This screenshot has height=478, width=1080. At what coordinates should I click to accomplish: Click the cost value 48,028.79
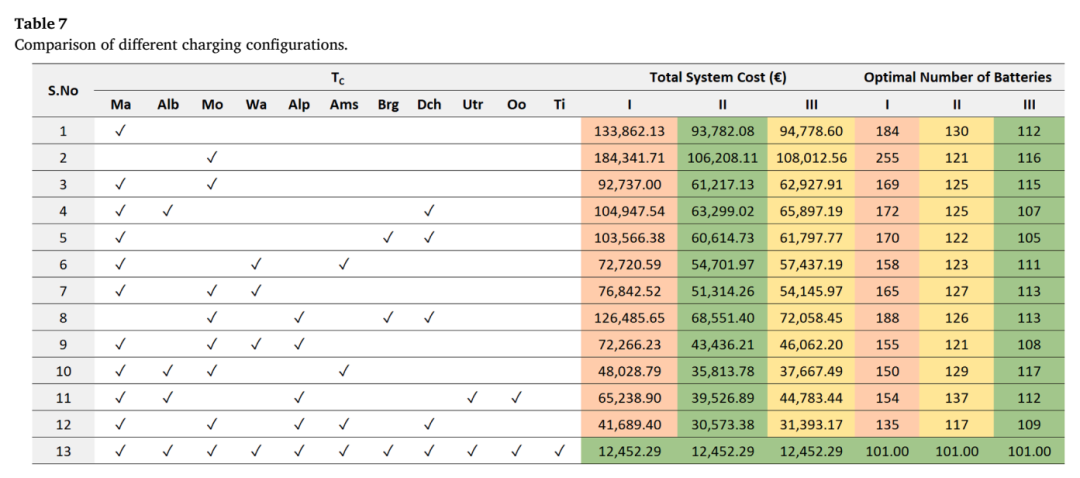[x=630, y=371]
